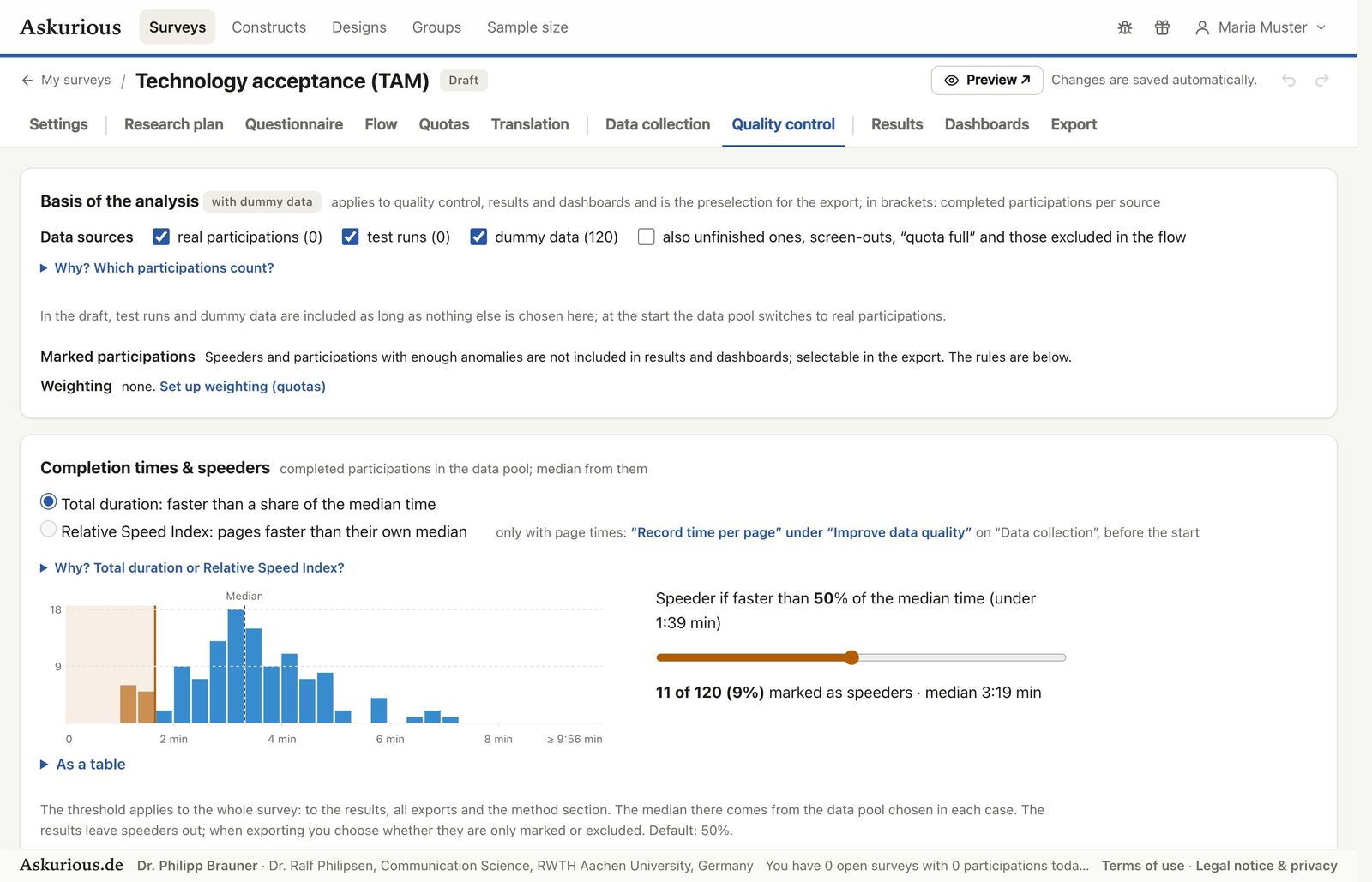Screen dimensions: 1372x882
Task: Open the gift icon in header
Action: click(1162, 27)
